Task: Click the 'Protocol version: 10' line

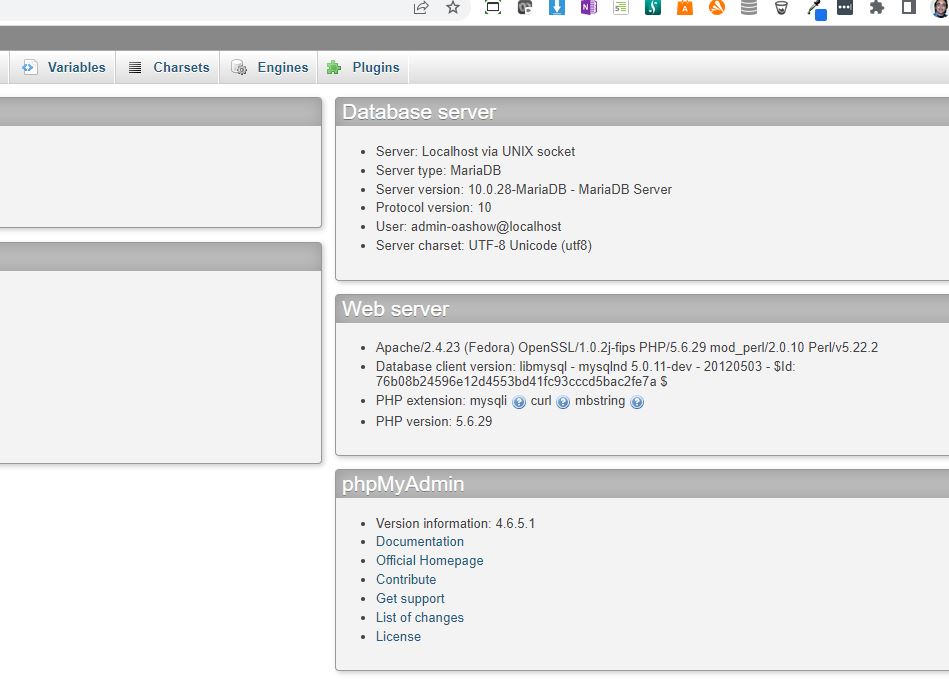Action: 433,208
